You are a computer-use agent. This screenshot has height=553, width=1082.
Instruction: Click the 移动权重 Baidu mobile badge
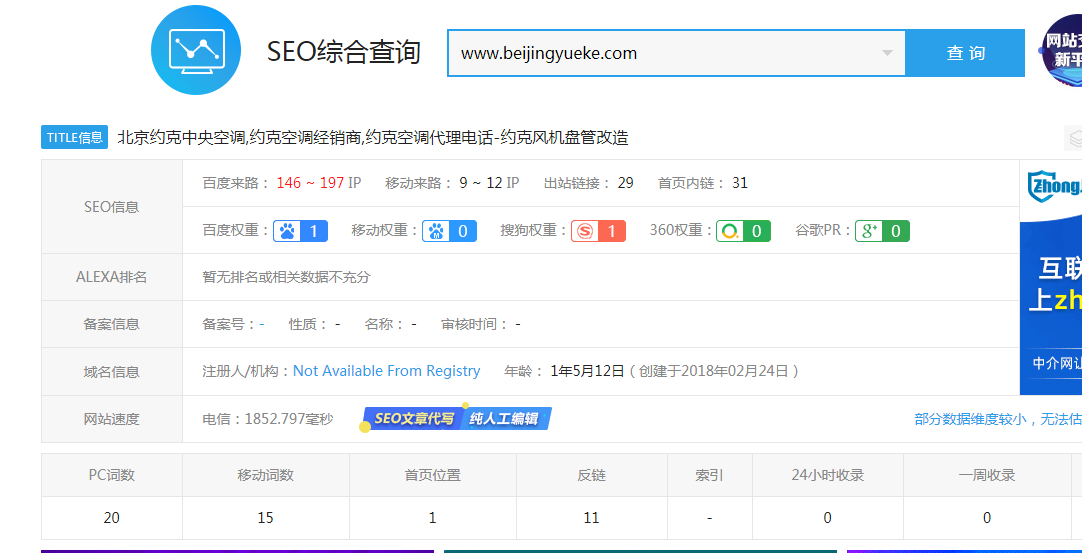449,231
